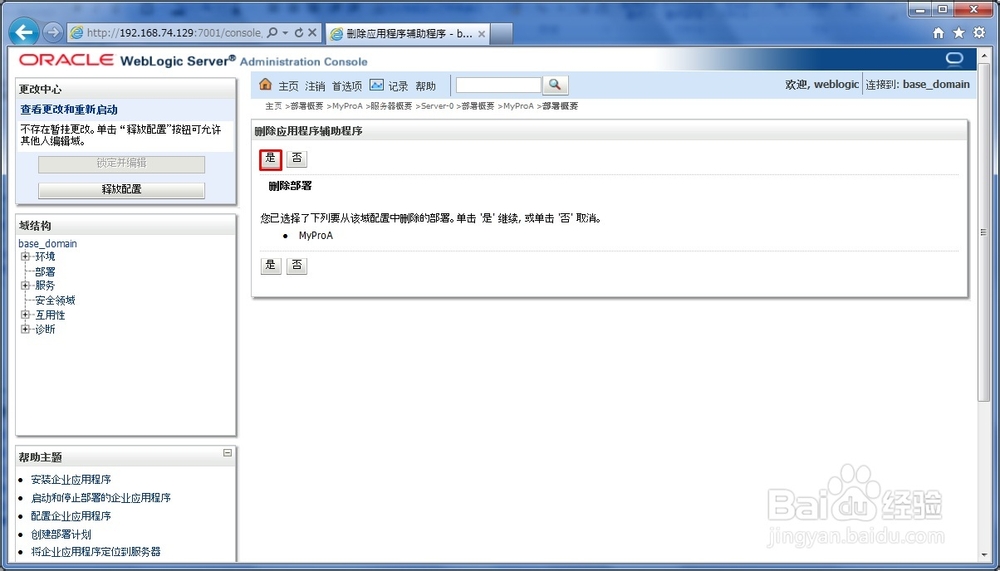Open 安装企业应用程序 help link
Screen dimensions: 1000x571
pyautogui.click(x=71, y=480)
